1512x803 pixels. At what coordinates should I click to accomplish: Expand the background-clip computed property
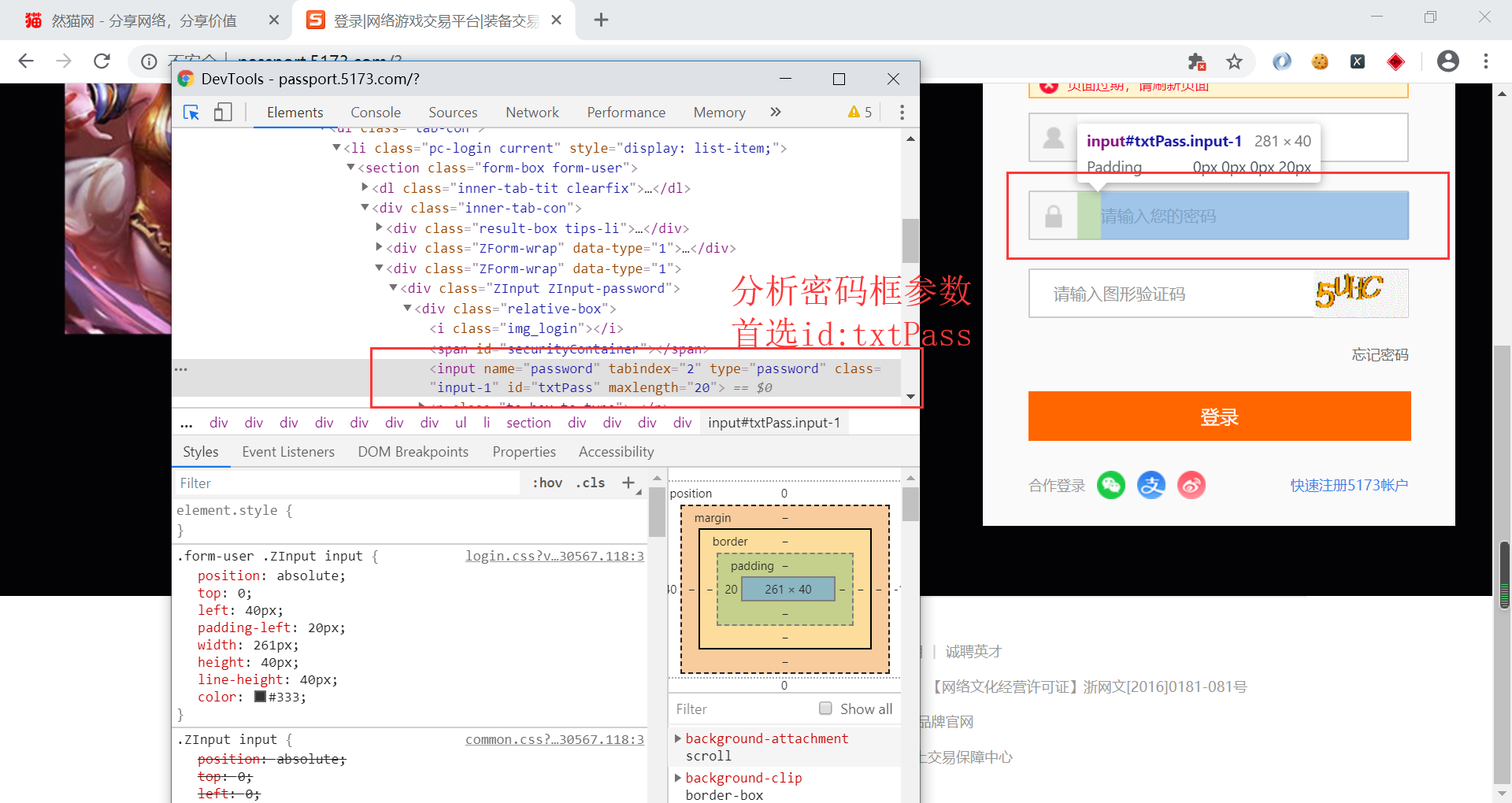pos(678,778)
